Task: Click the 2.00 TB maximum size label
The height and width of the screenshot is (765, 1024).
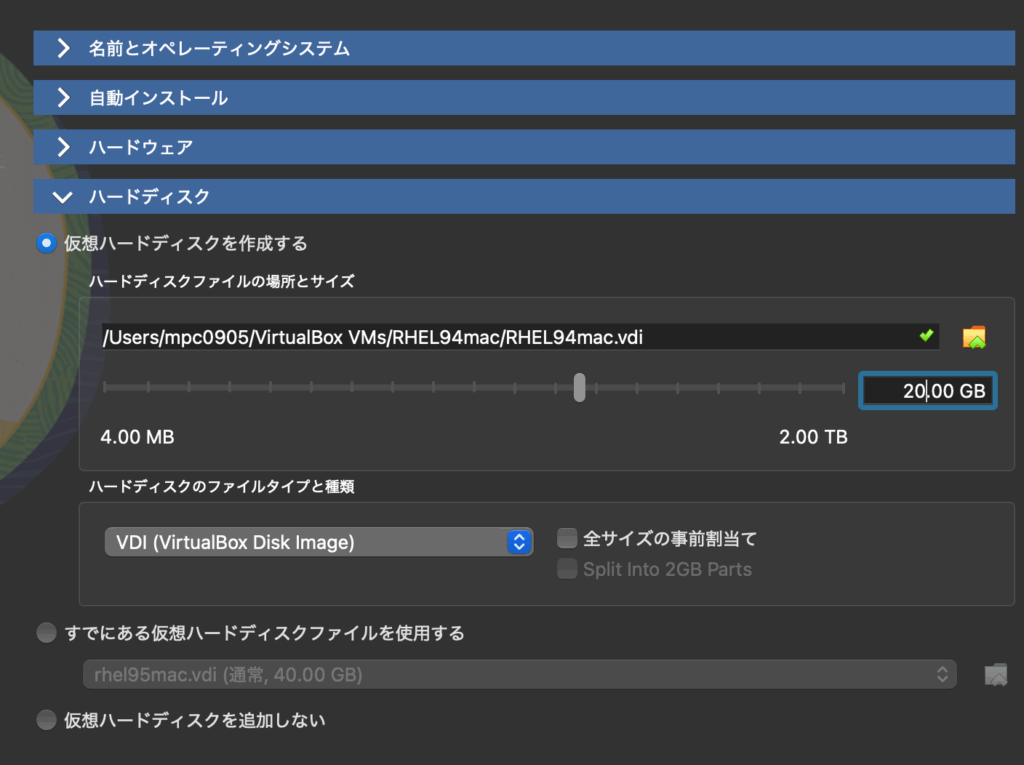Action: [813, 437]
